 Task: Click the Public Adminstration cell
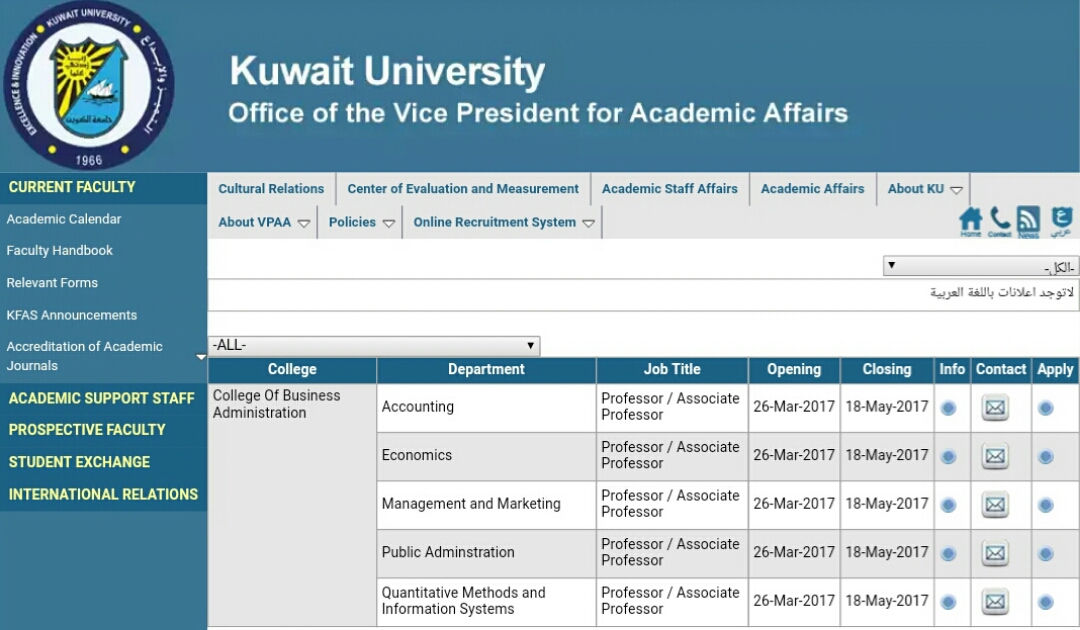(x=486, y=553)
